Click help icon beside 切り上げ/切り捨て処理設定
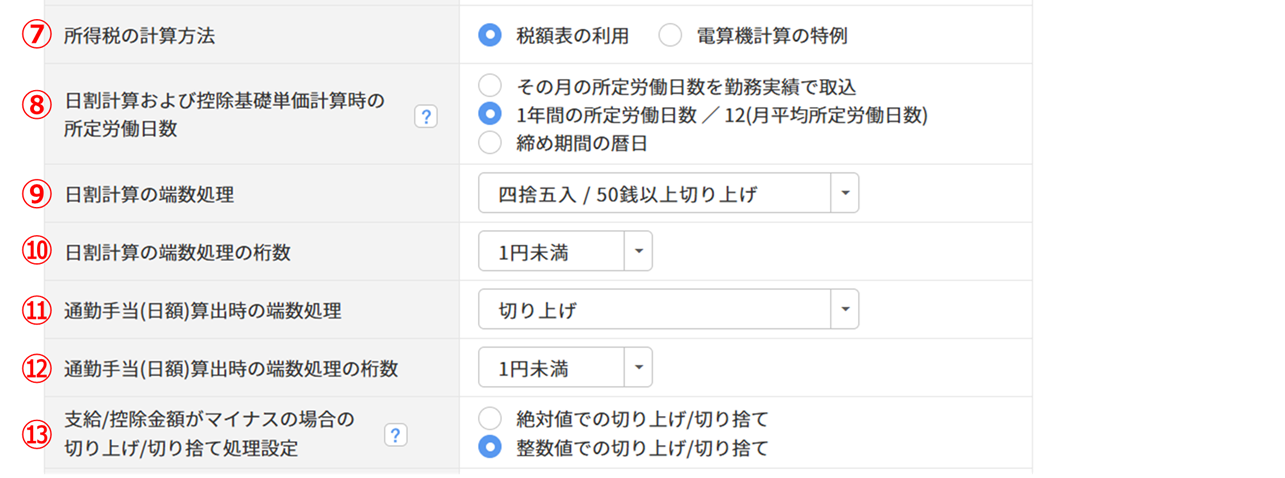 click(x=396, y=435)
